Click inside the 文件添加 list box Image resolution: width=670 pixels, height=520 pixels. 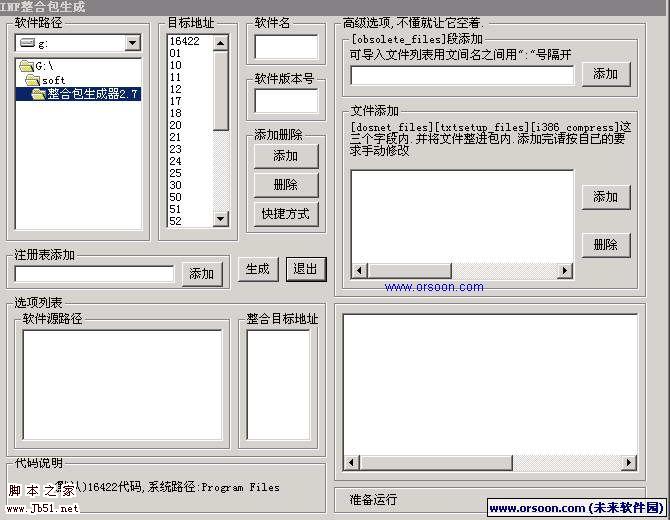462,217
